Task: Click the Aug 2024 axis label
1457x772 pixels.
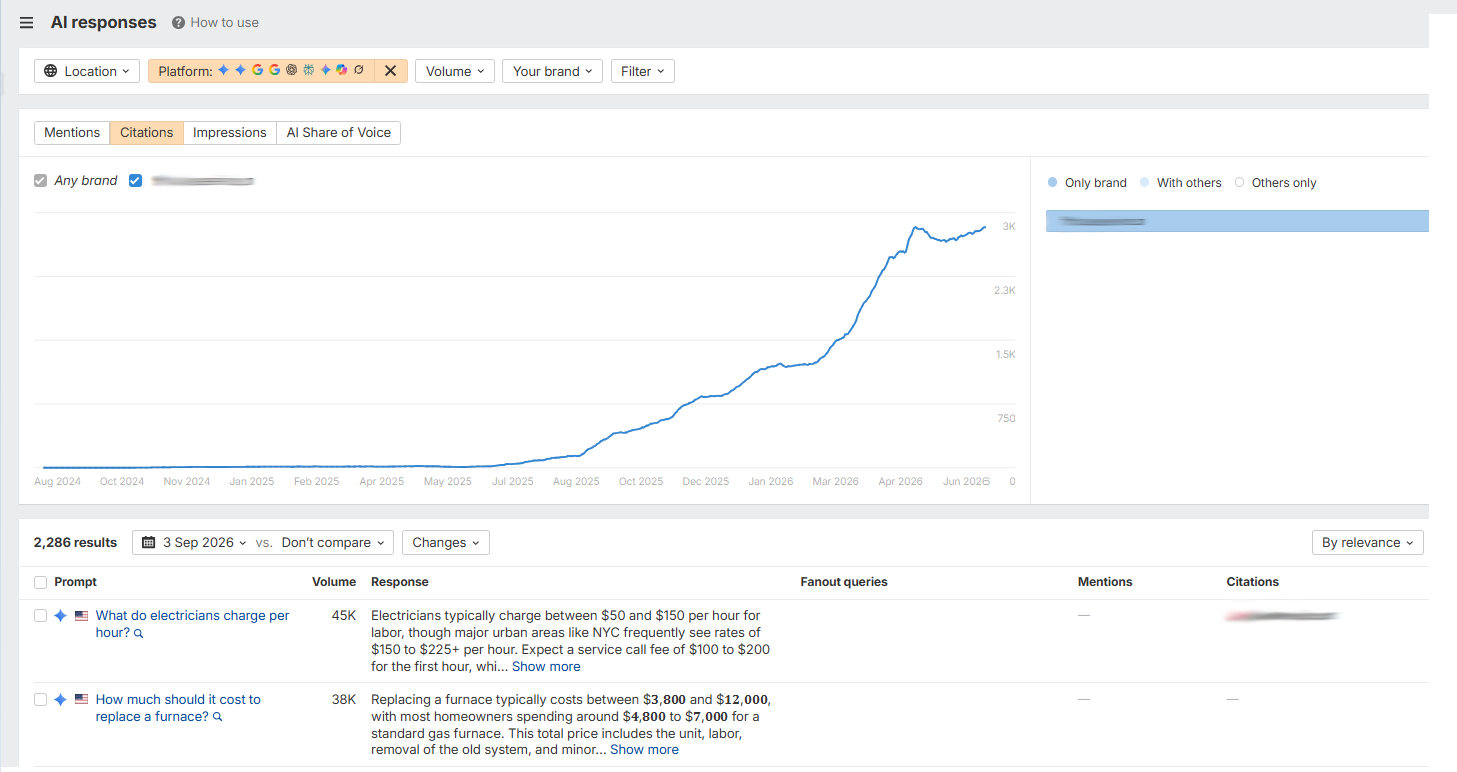Action: (x=58, y=481)
